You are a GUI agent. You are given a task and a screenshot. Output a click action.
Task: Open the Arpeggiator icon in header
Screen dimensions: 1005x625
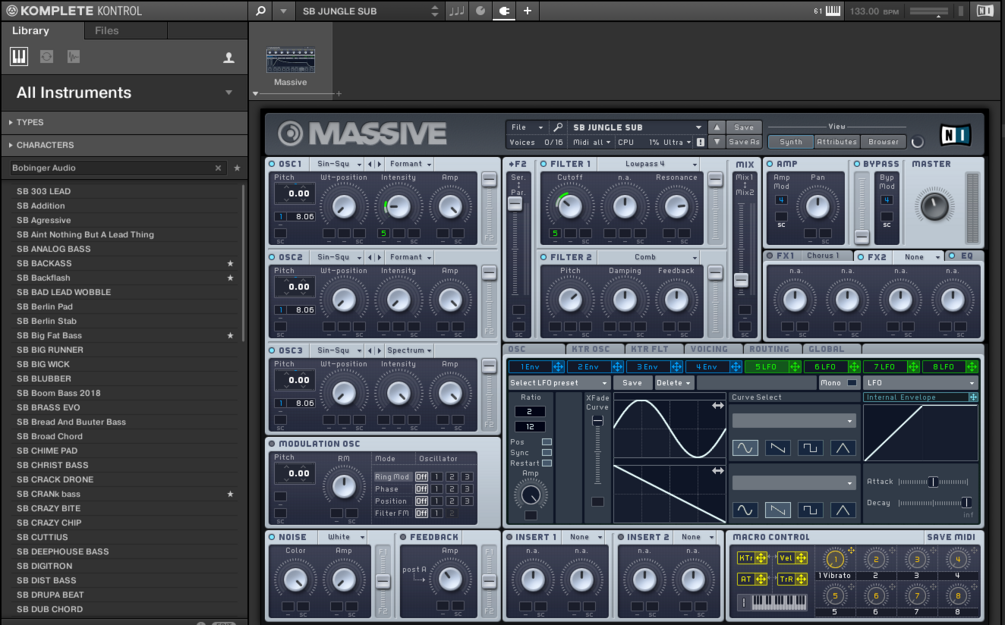480,11
